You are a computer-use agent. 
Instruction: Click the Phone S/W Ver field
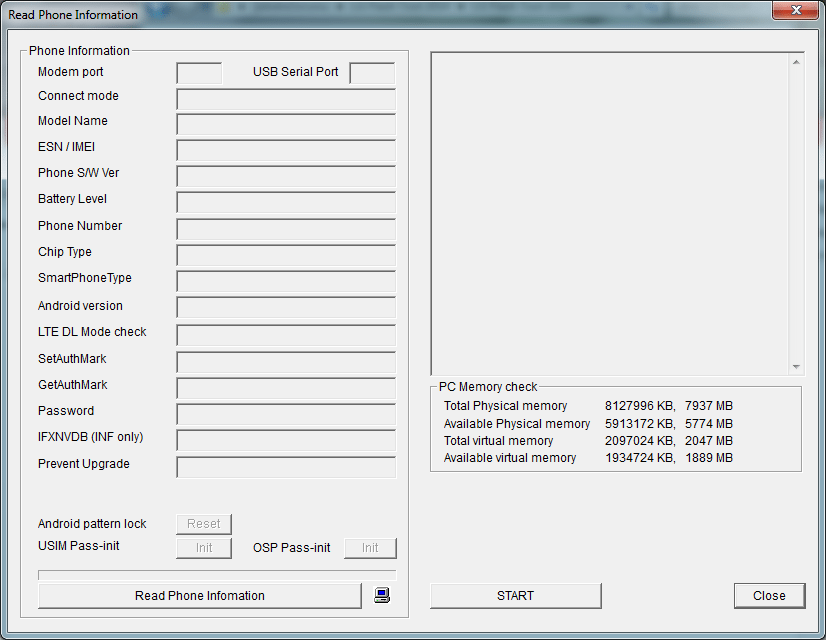click(x=286, y=176)
